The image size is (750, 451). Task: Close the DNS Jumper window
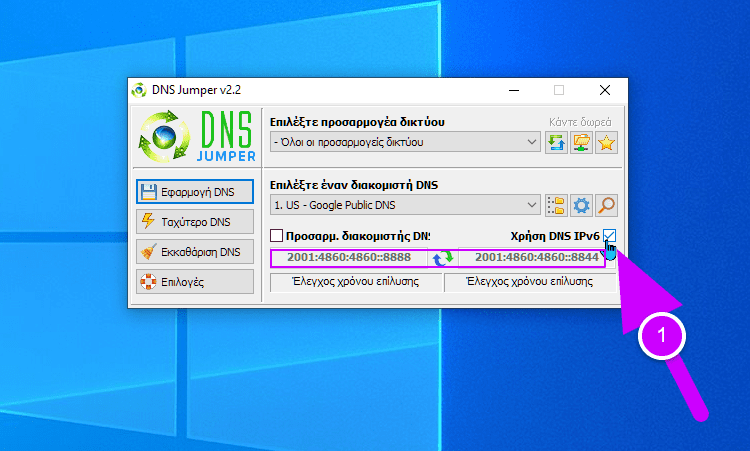pos(605,90)
